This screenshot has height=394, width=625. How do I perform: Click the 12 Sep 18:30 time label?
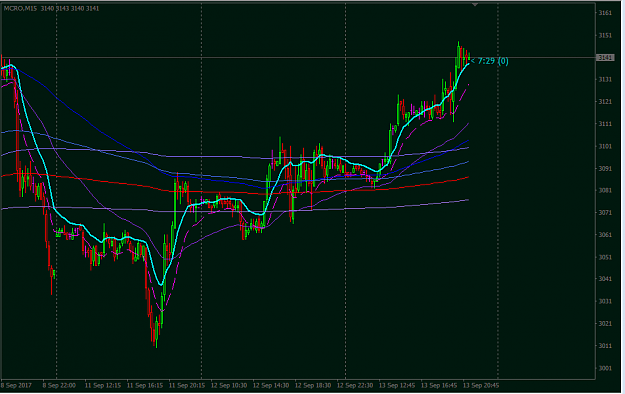(x=313, y=386)
